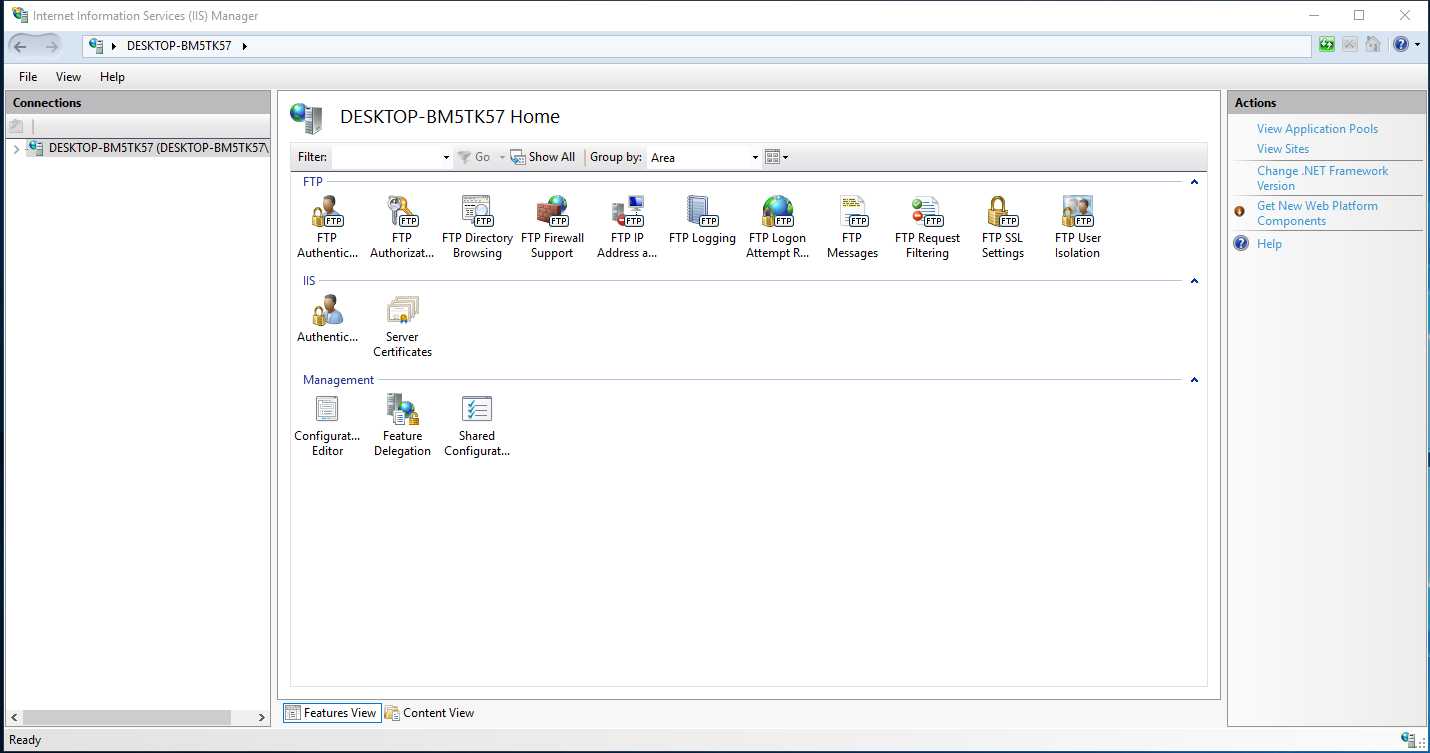
Task: Open IIS Authentication feature
Action: [x=327, y=319]
